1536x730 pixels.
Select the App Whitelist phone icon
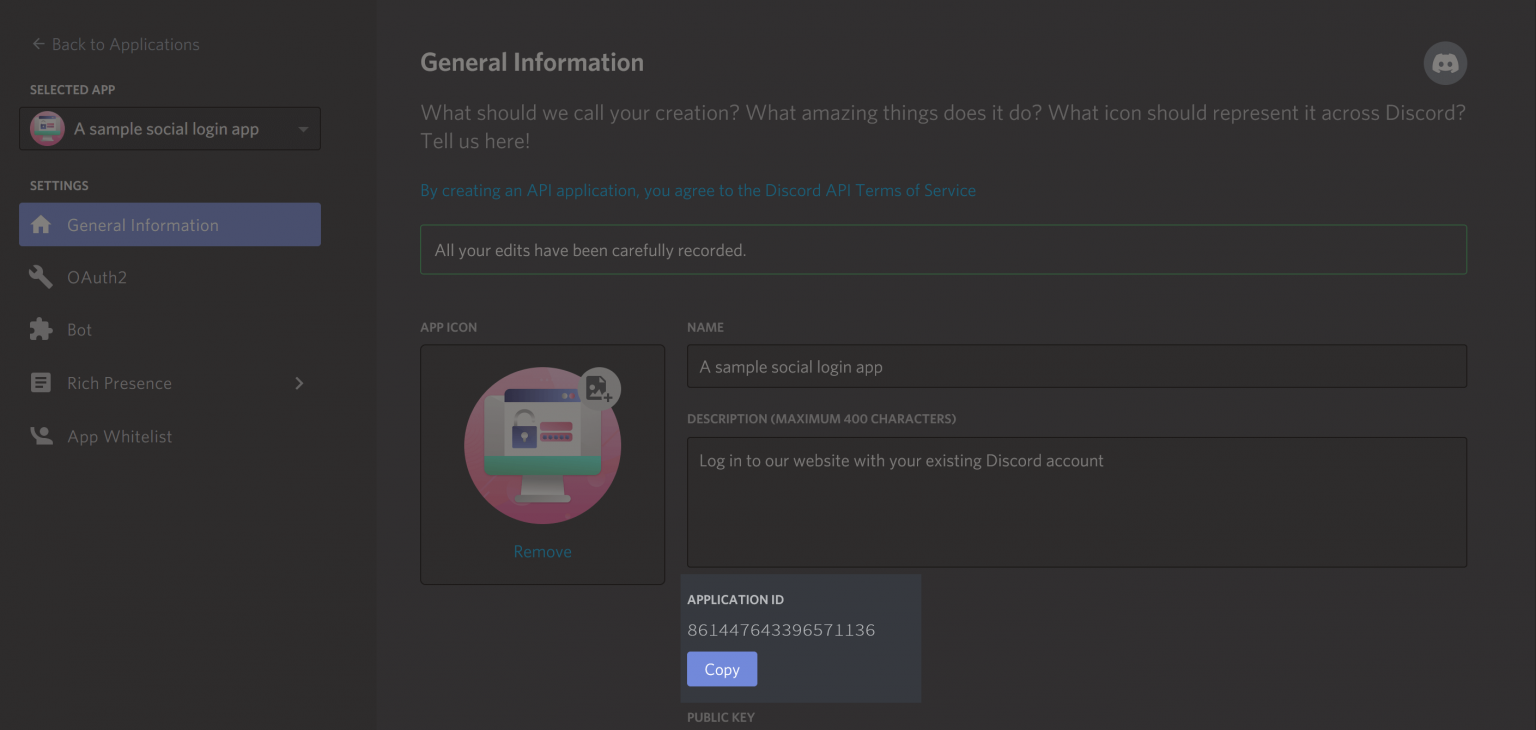pos(40,436)
